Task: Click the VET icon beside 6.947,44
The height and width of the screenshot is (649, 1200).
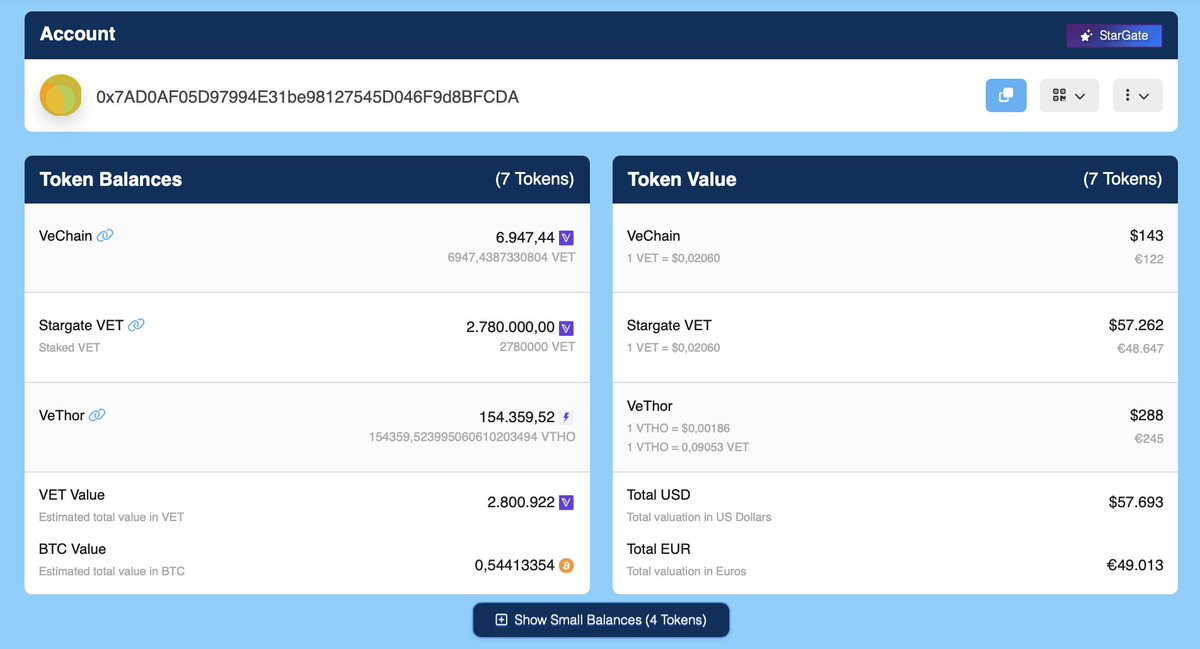Action: [567, 238]
